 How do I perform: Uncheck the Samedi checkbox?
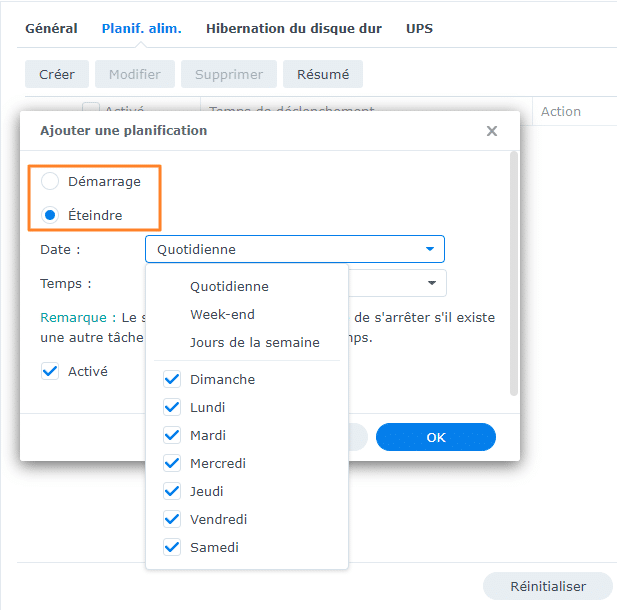[x=172, y=548]
